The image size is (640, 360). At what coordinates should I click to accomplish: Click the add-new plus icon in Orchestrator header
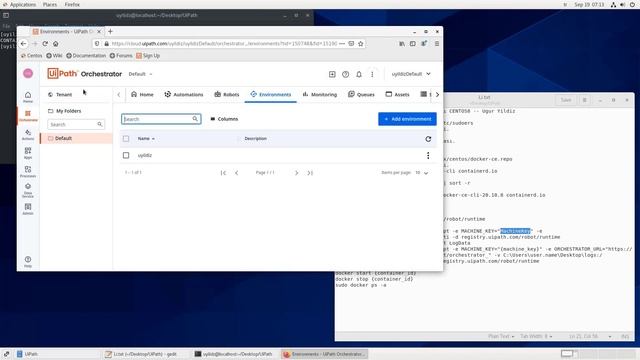(332, 74)
